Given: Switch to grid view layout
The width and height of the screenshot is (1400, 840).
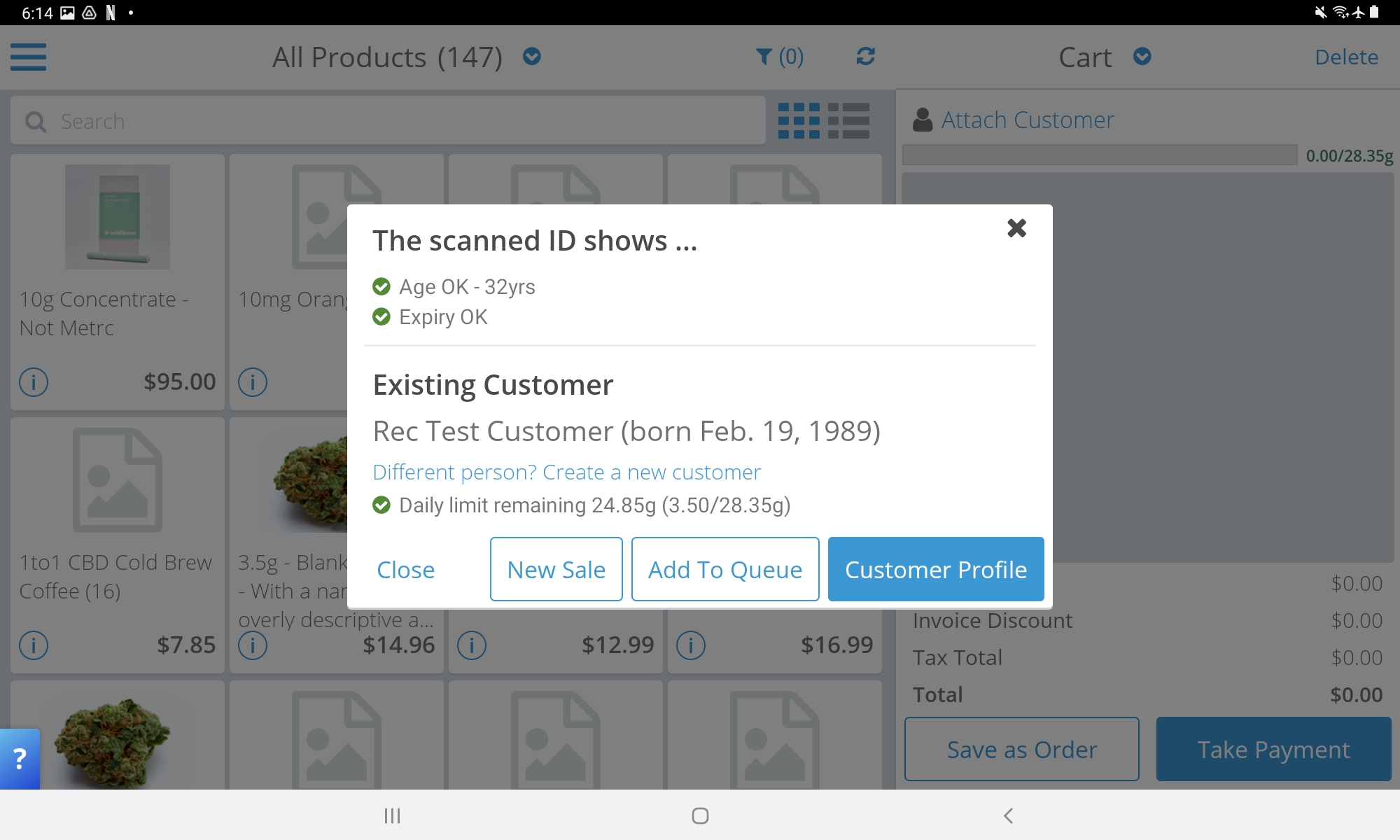Looking at the screenshot, I should (799, 121).
